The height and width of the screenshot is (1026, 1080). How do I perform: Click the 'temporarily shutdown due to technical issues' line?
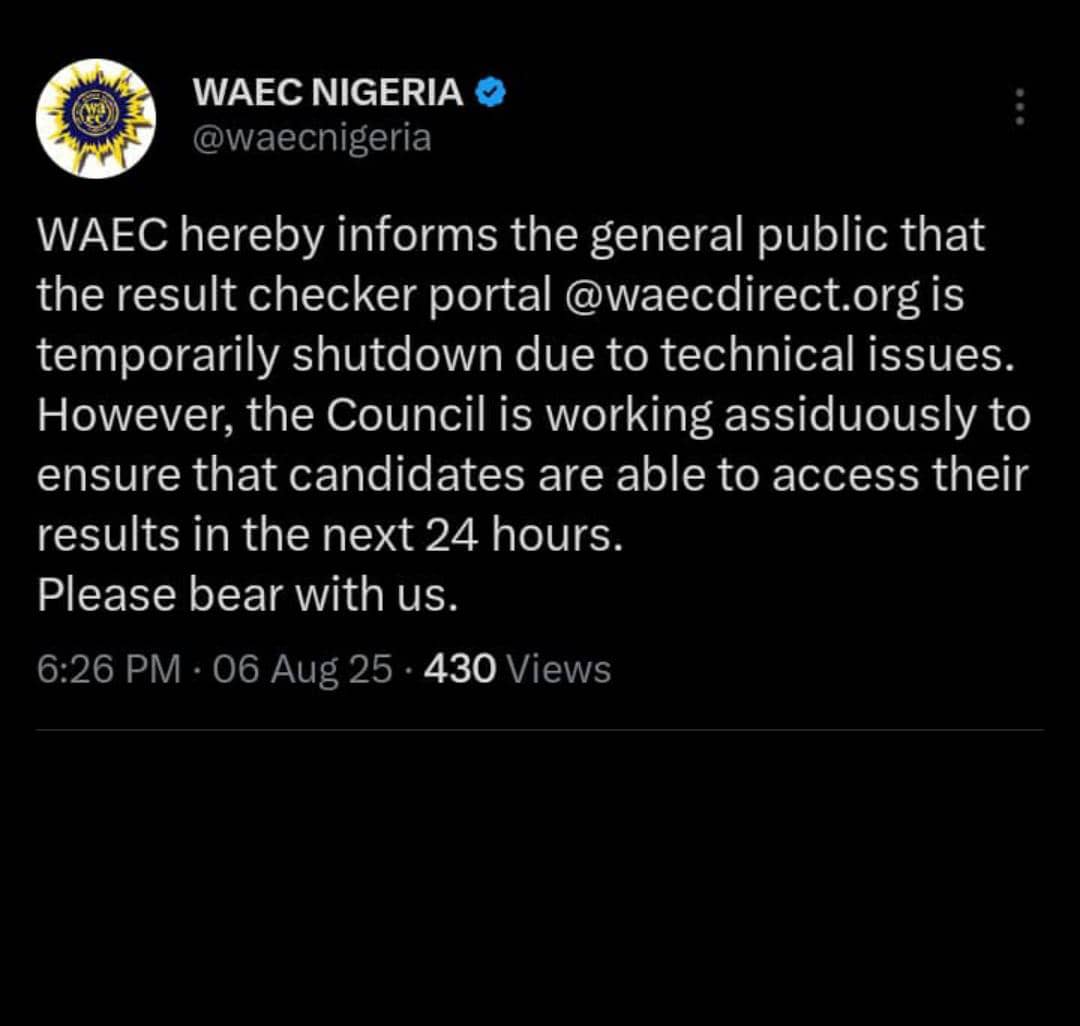[526, 355]
